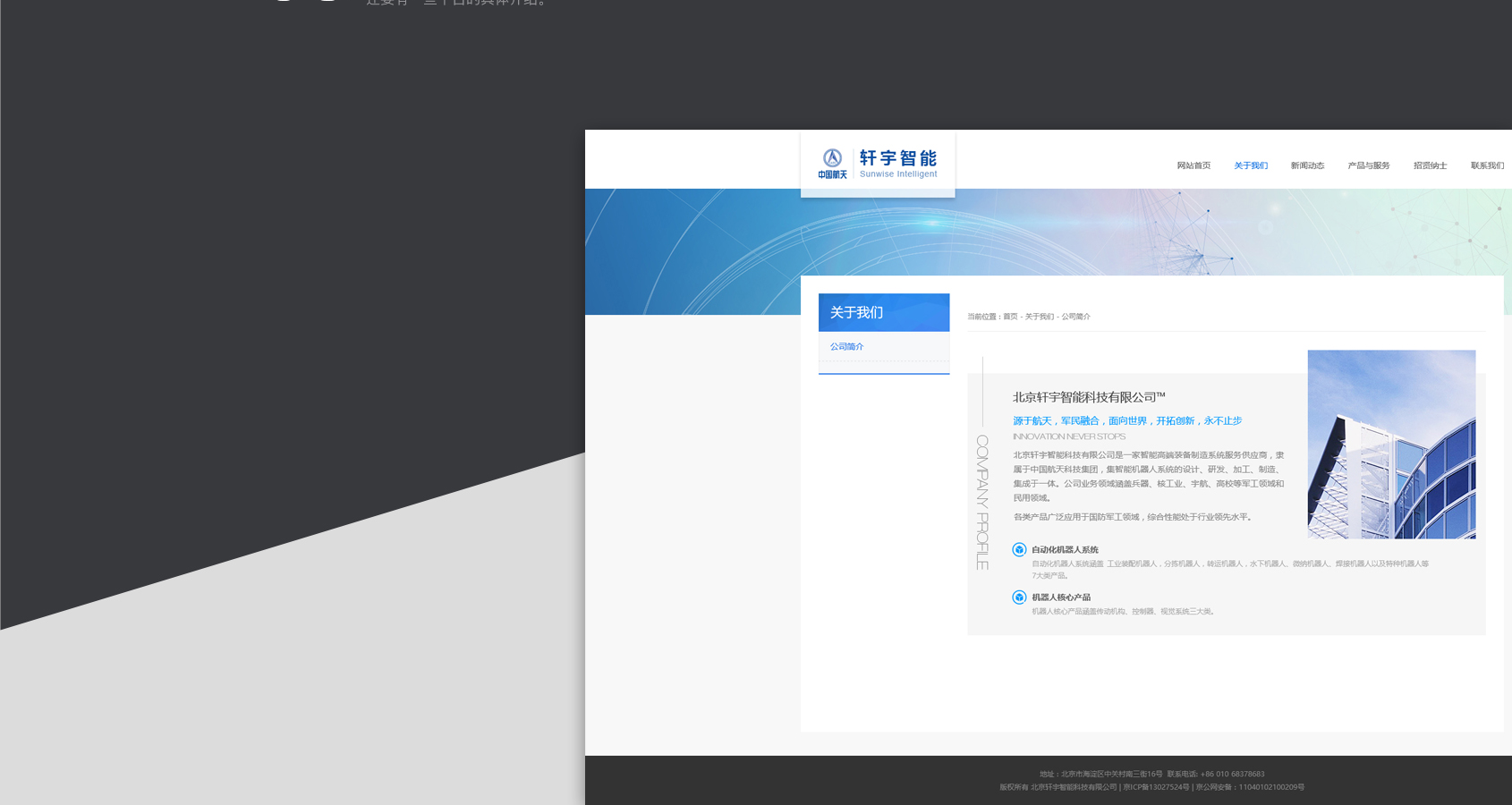Click the 各类产品广泛应用于国防军工领域 paragraph
This screenshot has width=1512, height=805.
click(x=1133, y=517)
